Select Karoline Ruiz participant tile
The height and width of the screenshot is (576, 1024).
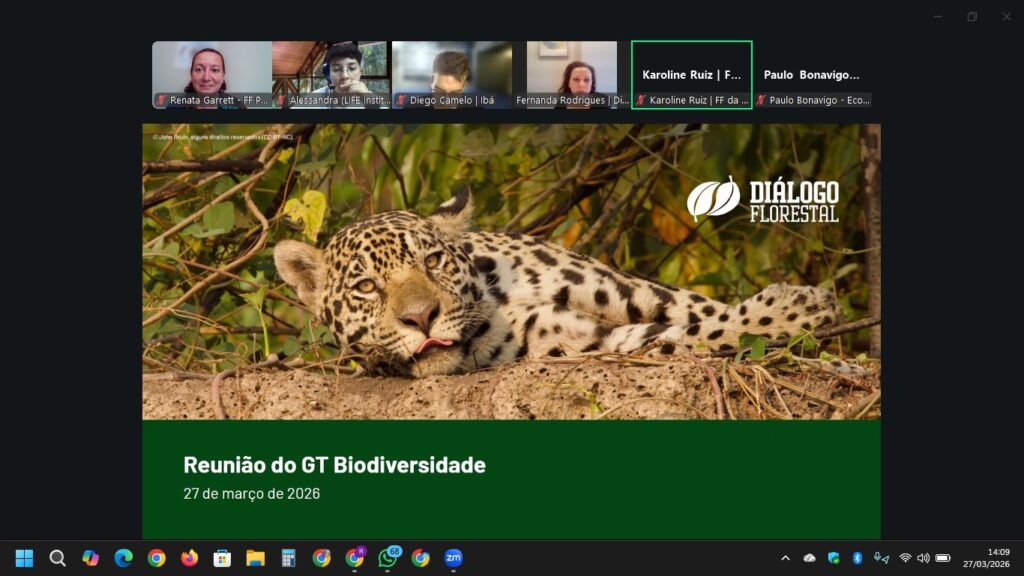[x=692, y=75]
